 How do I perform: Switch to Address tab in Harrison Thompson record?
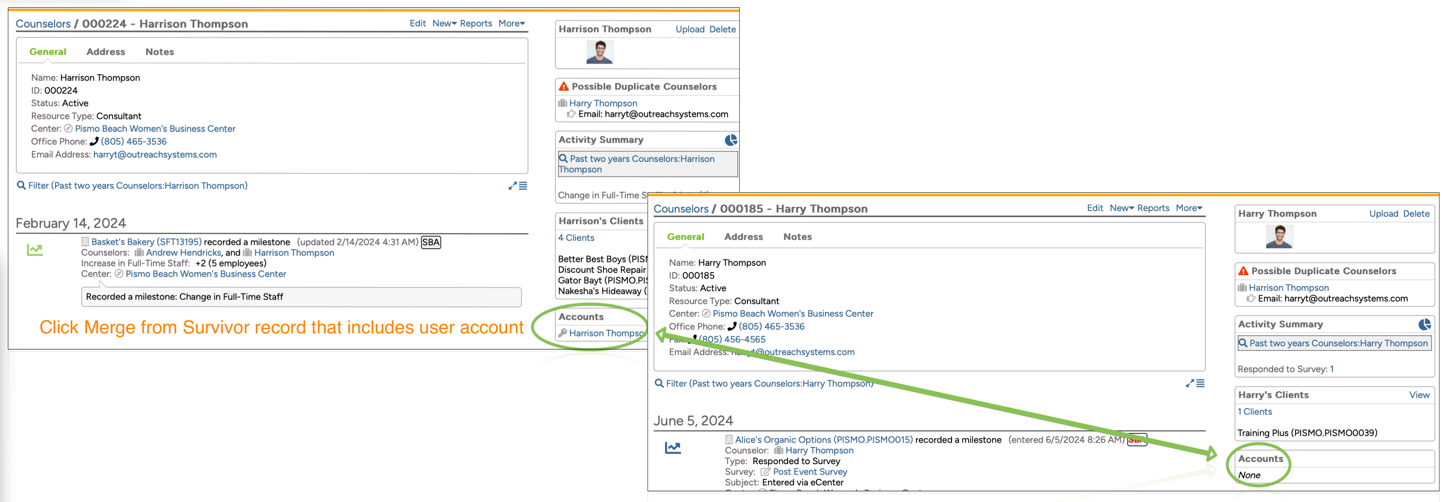pos(105,52)
